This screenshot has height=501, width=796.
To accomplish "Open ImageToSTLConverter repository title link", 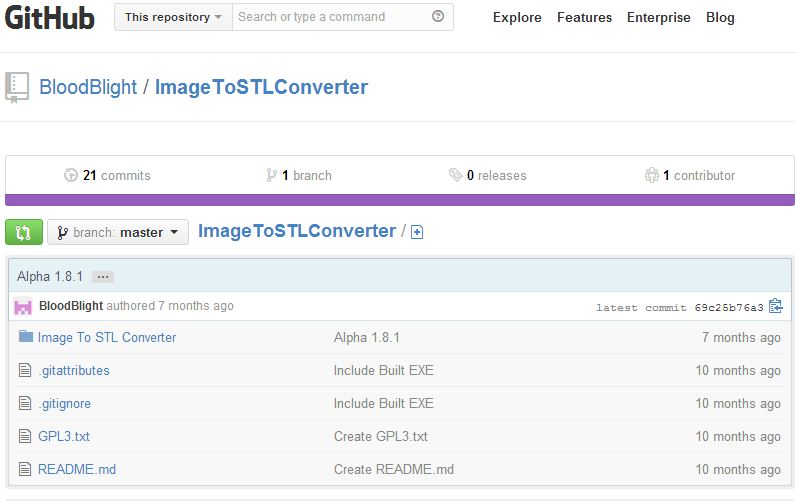I will point(261,87).
